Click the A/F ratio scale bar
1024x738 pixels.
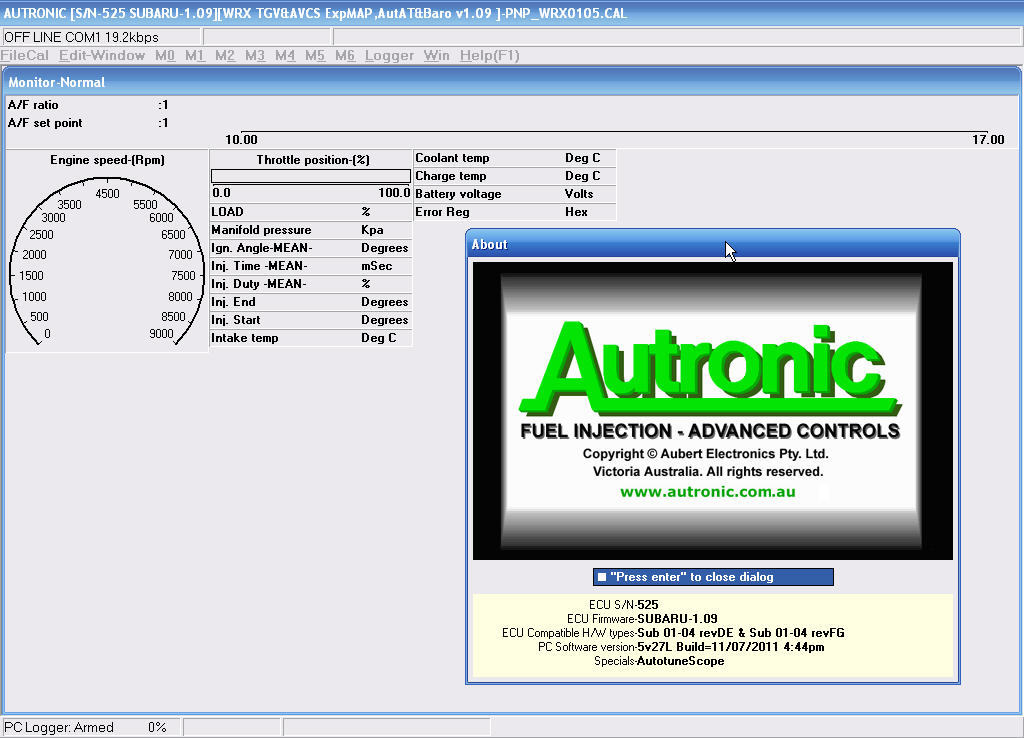(614, 131)
